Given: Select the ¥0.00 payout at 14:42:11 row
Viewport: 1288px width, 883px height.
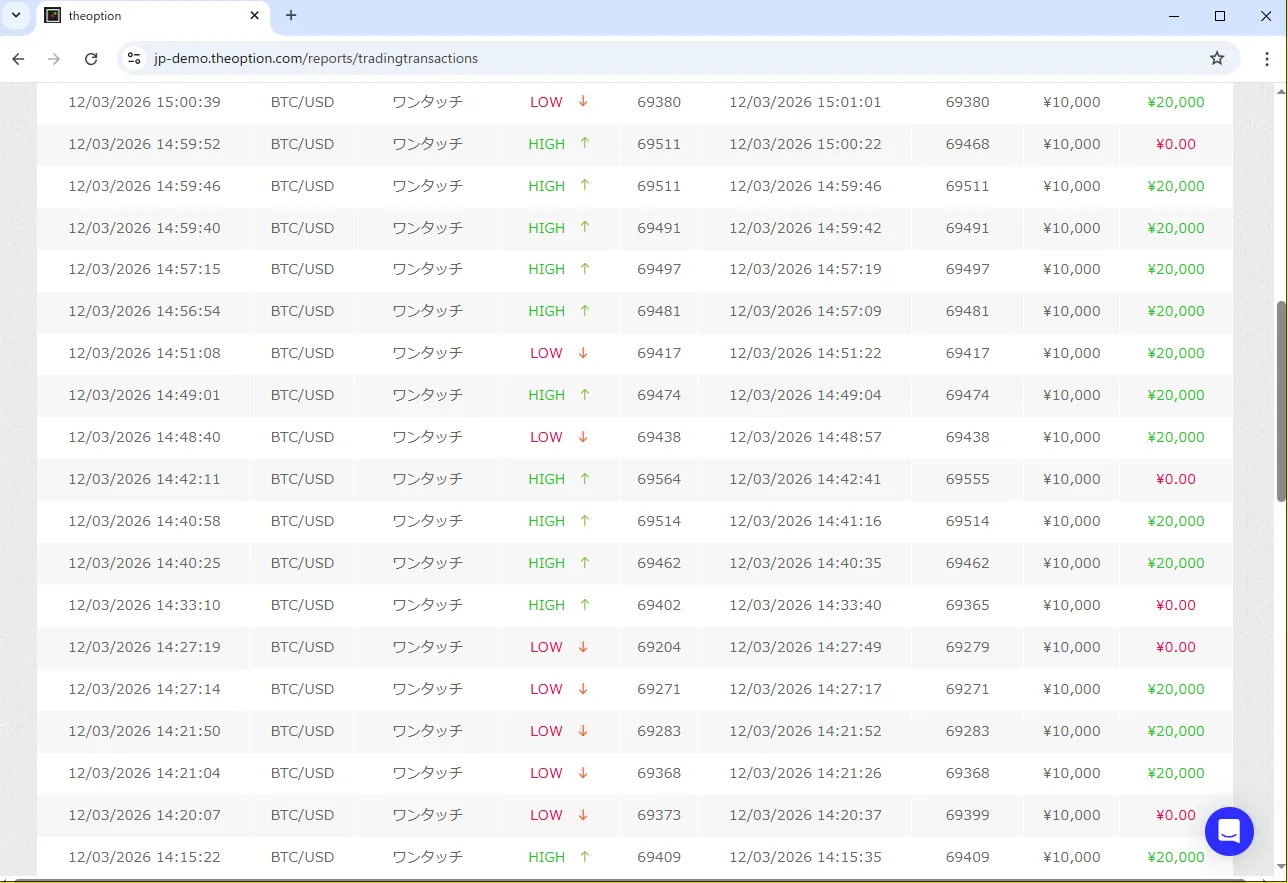Looking at the screenshot, I should click(1175, 479).
